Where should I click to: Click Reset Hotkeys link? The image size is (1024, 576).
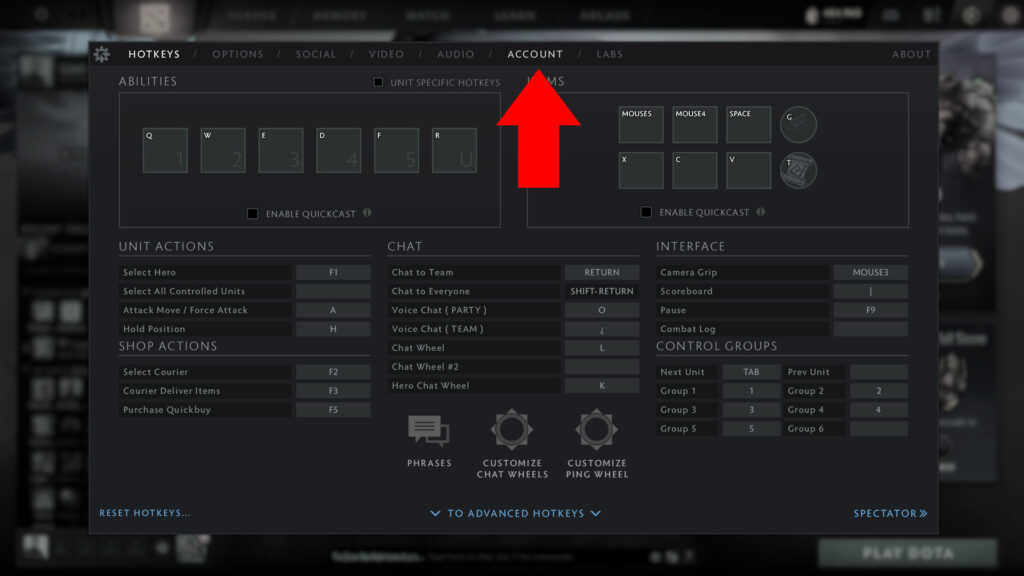[x=145, y=513]
